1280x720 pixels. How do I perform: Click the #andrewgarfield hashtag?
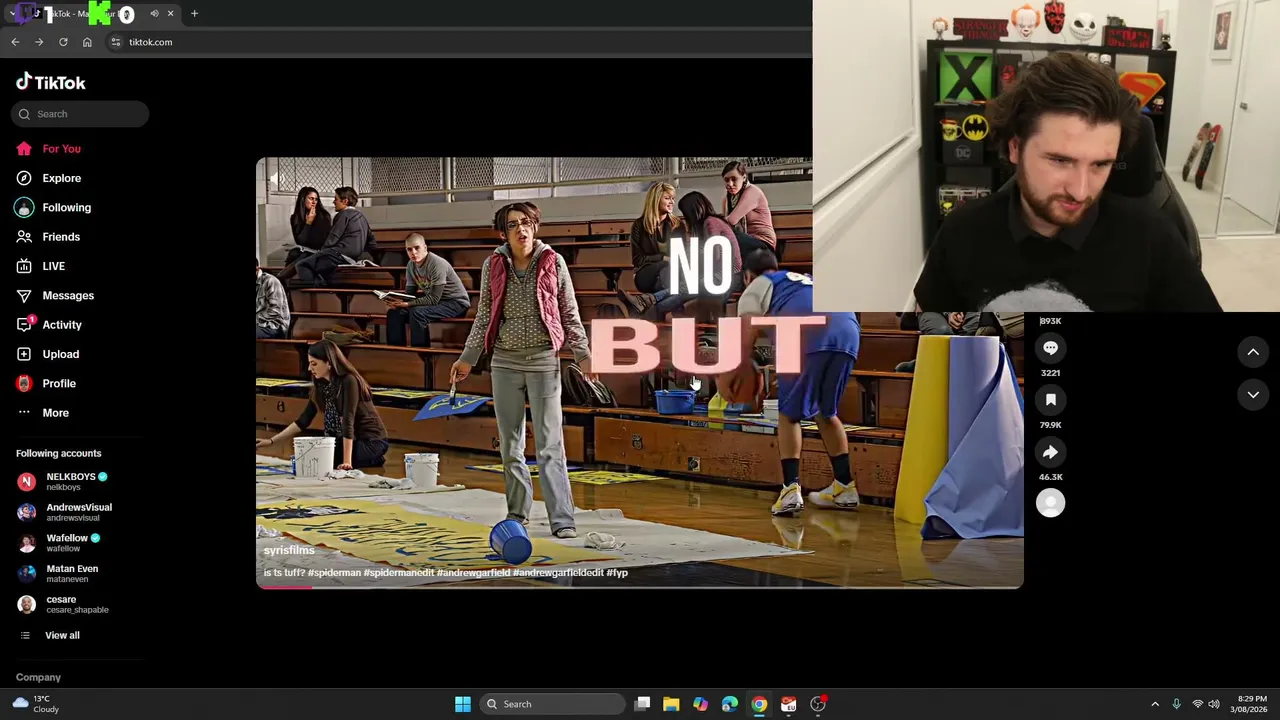[x=474, y=573]
